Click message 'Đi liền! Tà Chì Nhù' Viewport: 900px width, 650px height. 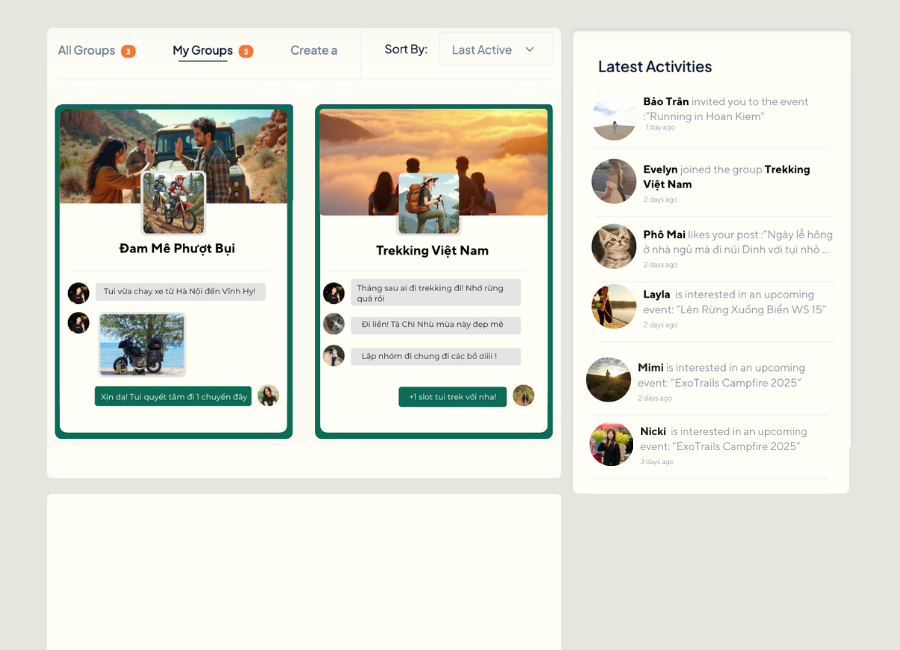coord(436,325)
